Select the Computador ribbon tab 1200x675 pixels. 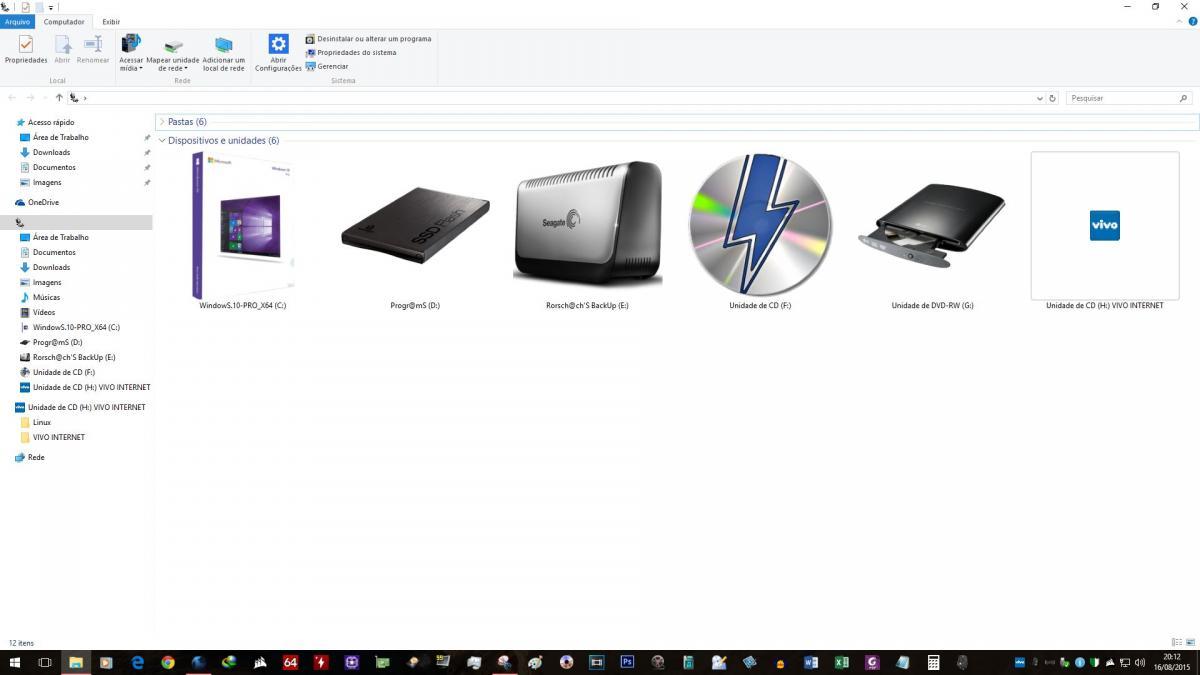(x=64, y=21)
